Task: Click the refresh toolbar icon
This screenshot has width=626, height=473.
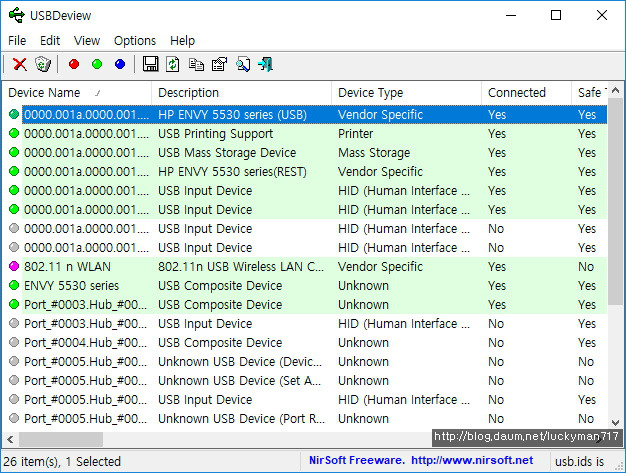Action: click(x=173, y=64)
